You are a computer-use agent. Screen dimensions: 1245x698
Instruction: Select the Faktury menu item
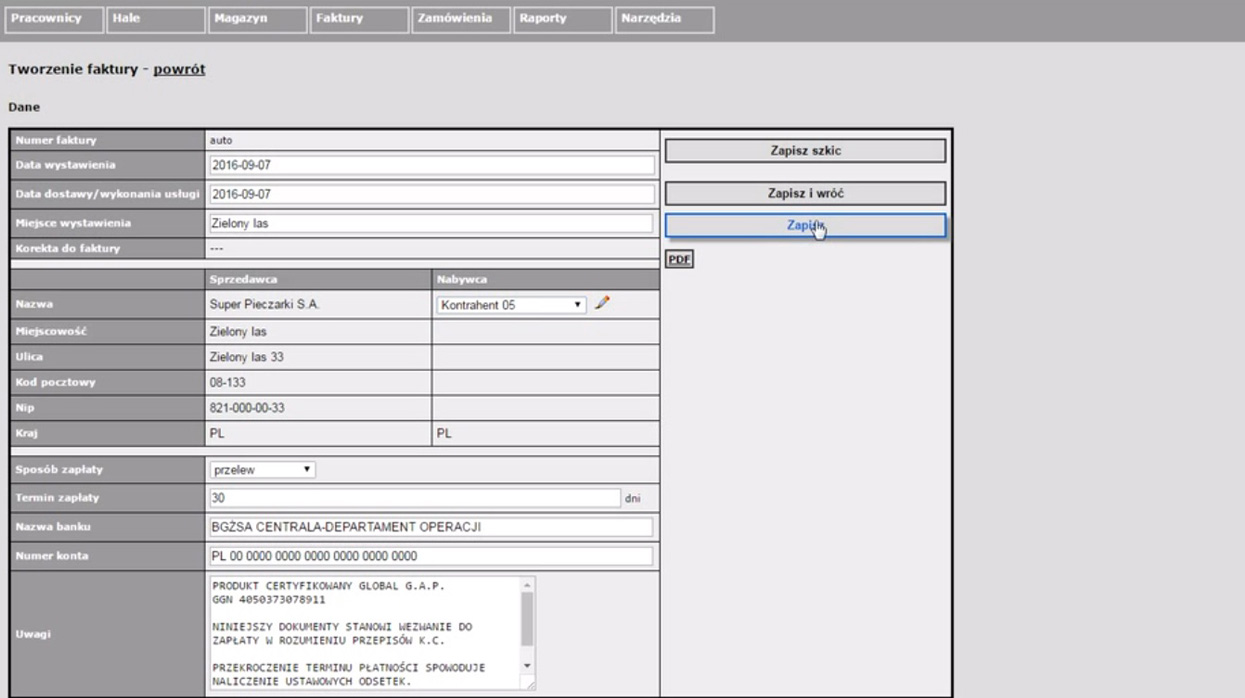pyautogui.click(x=359, y=20)
